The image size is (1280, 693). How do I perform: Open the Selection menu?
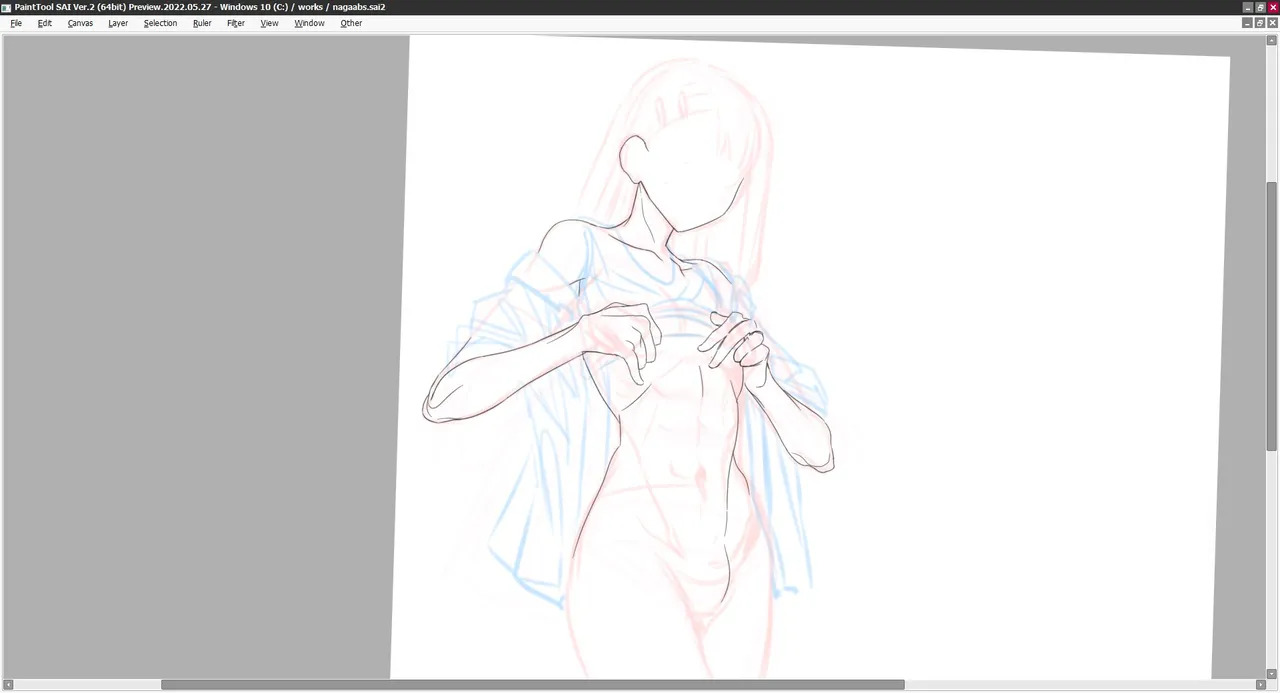coord(160,23)
